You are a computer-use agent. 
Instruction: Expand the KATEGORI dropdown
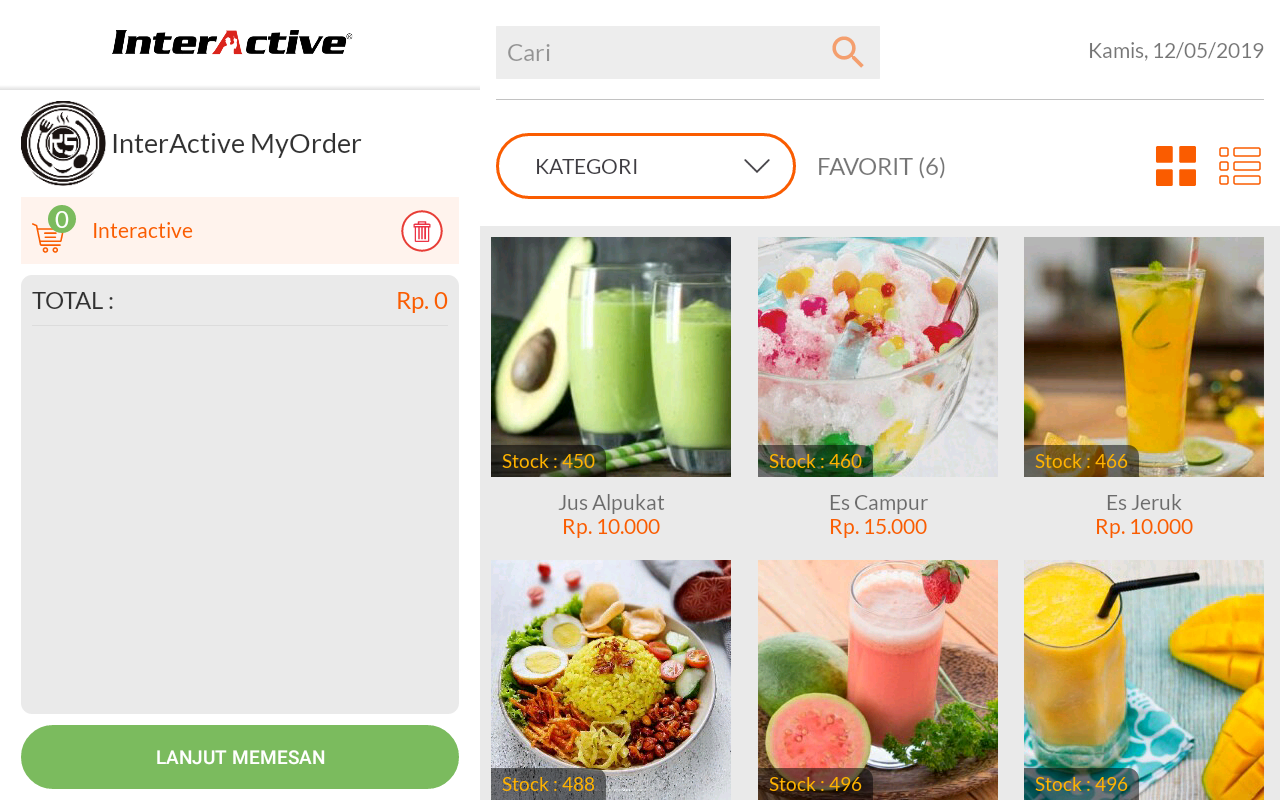[x=646, y=166]
